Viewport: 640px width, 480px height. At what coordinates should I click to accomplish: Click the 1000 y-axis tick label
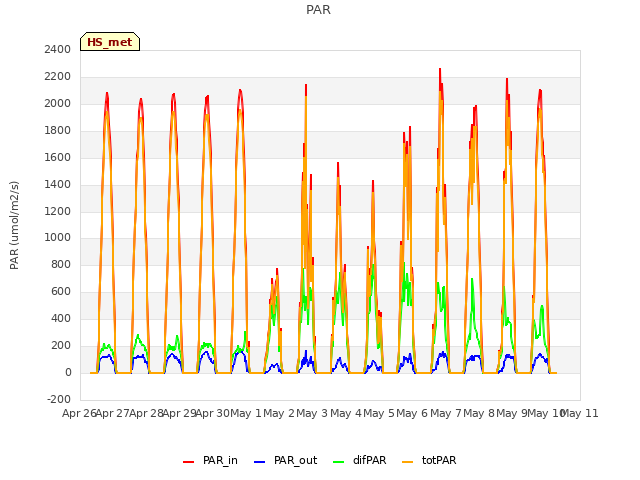[58, 237]
